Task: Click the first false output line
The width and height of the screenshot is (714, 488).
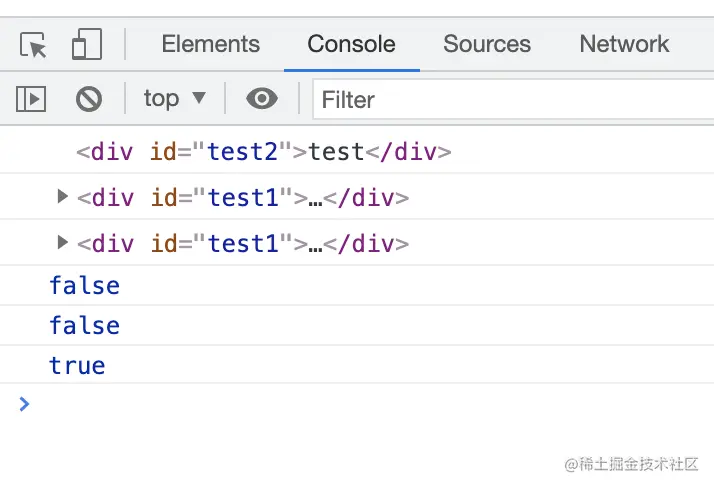Action: click(84, 286)
